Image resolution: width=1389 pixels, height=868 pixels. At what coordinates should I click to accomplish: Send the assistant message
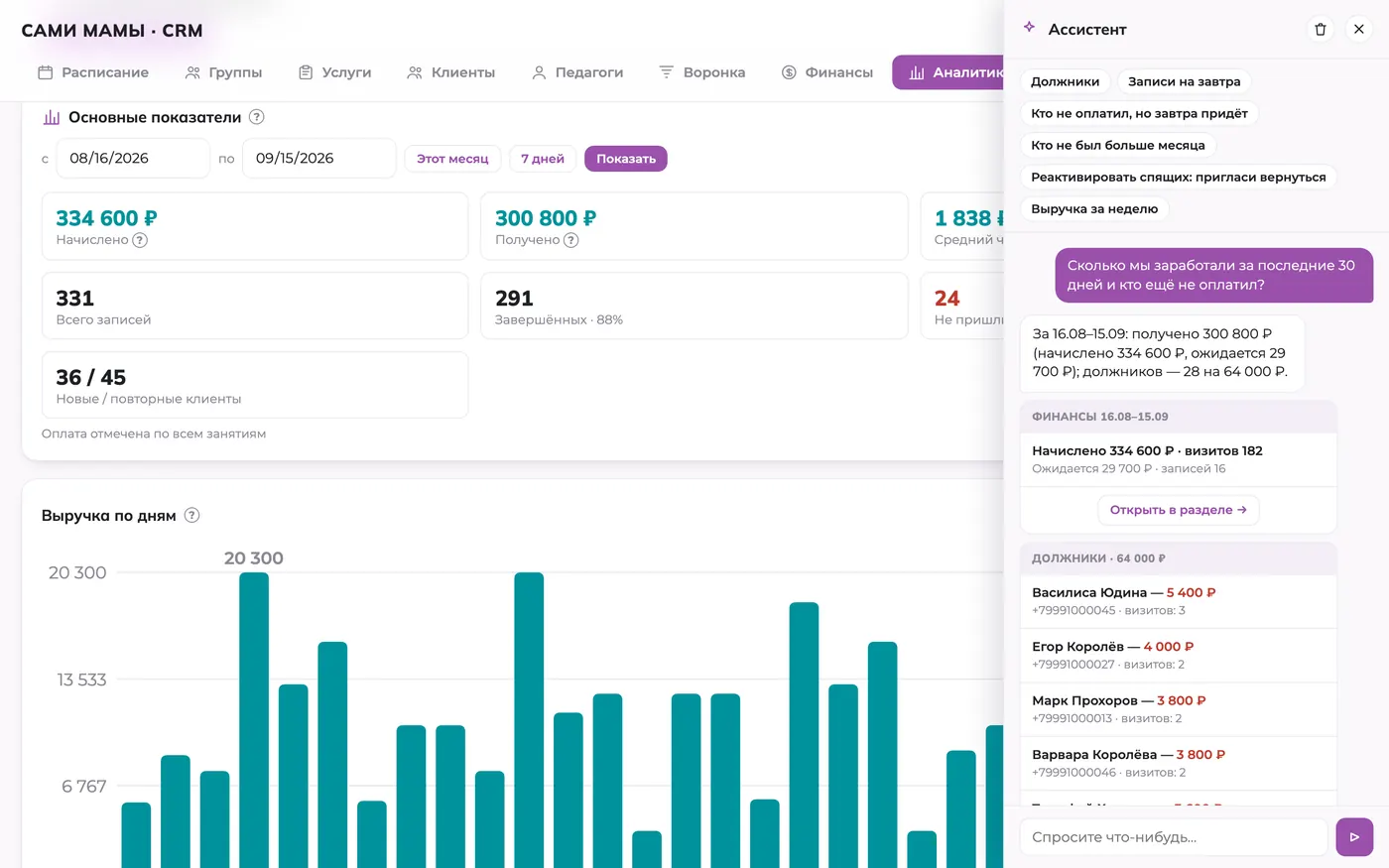click(x=1354, y=837)
